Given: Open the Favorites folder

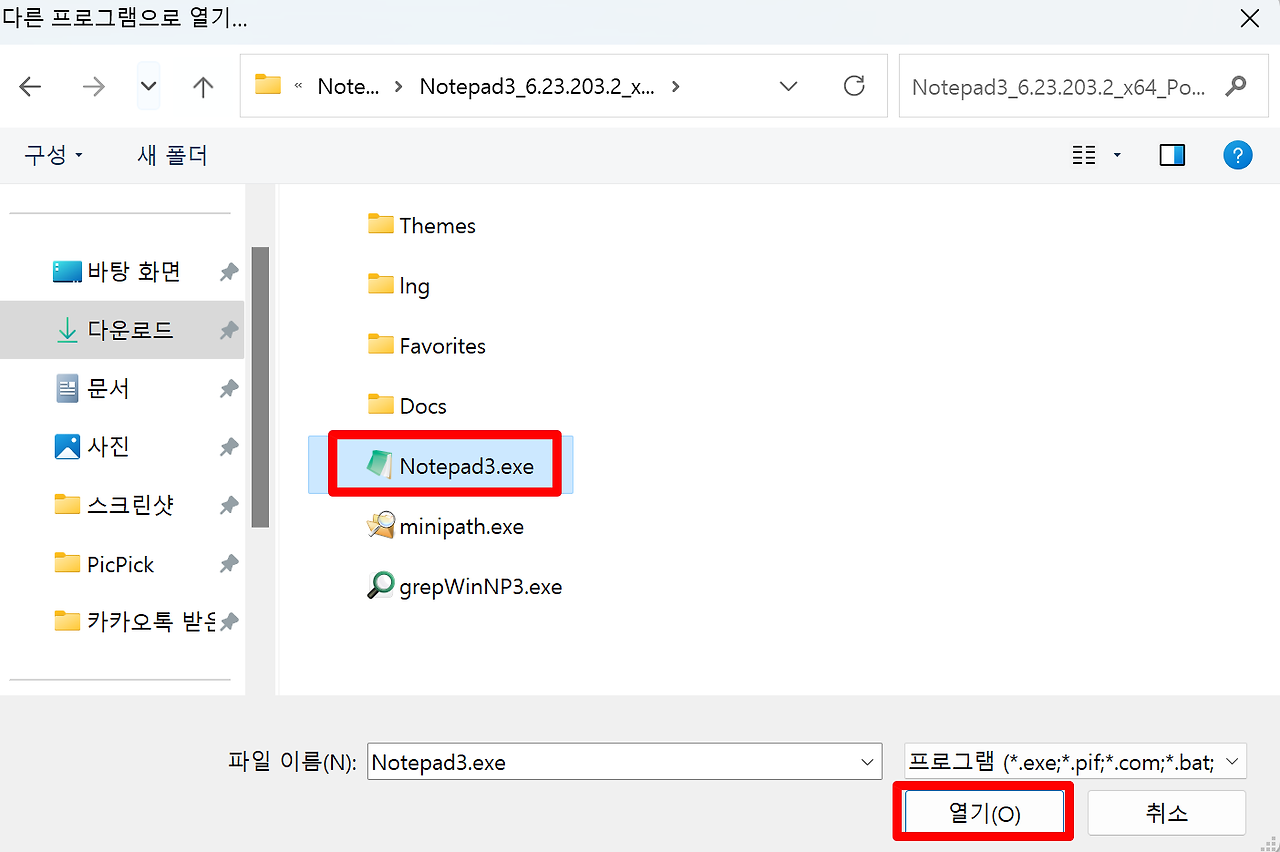Looking at the screenshot, I should click(442, 345).
